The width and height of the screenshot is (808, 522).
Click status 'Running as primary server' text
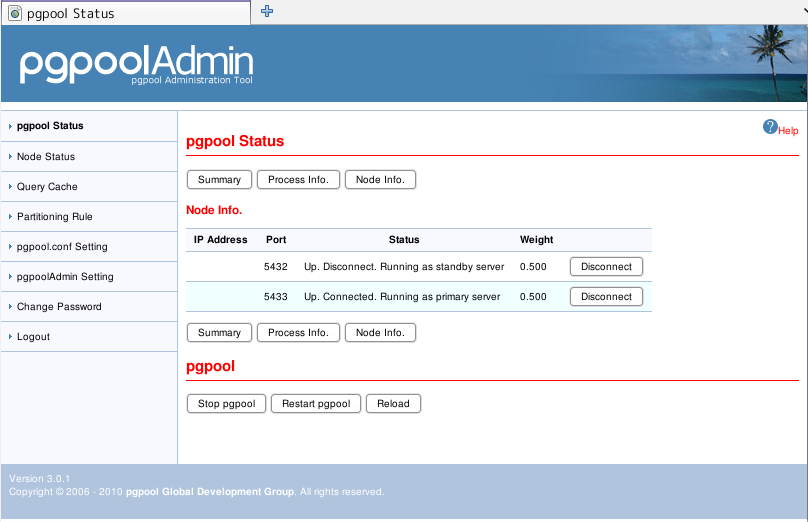[440, 296]
